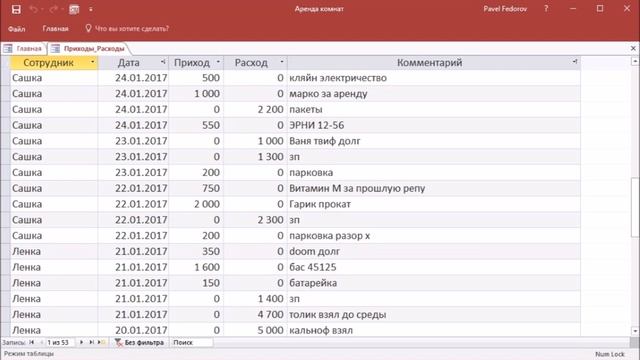Screen dimensions: 640x360
Task: Undo the last action
Action: pos(33,9)
